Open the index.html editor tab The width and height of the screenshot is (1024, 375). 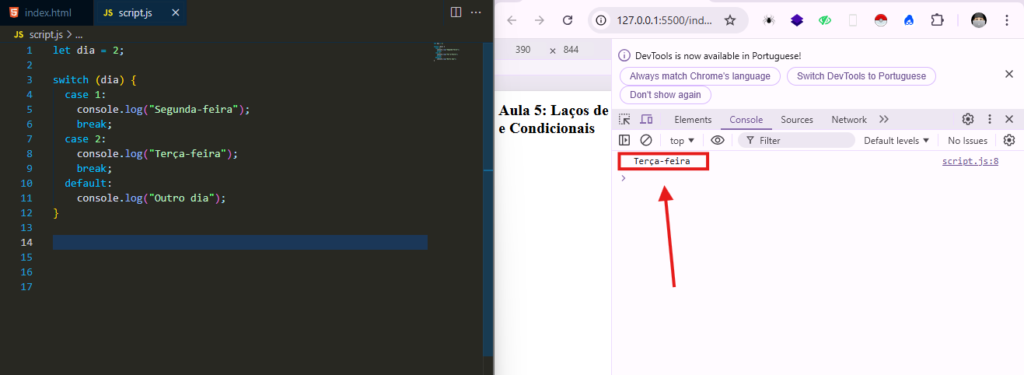coord(46,12)
